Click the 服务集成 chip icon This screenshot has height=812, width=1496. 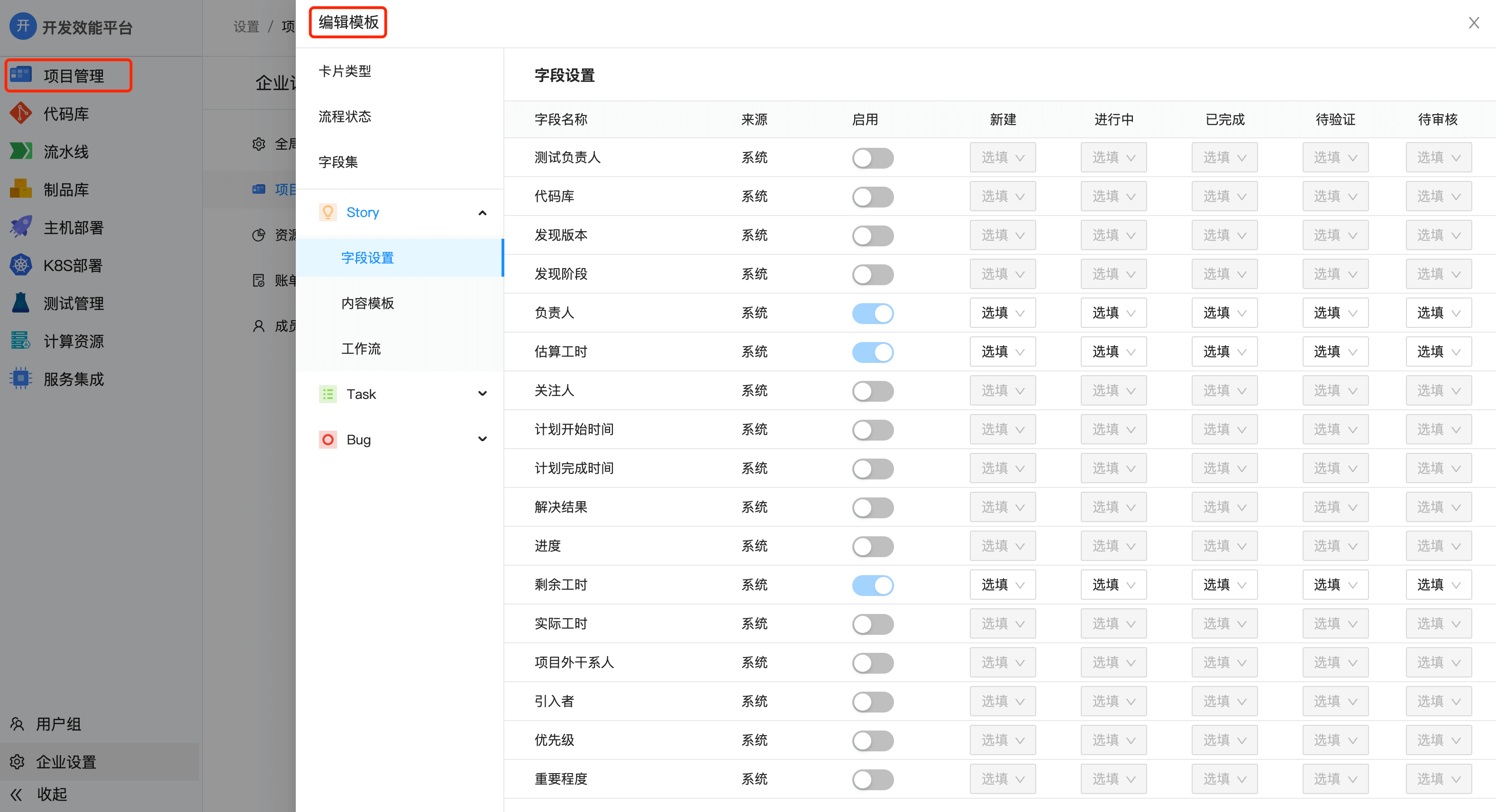21,379
